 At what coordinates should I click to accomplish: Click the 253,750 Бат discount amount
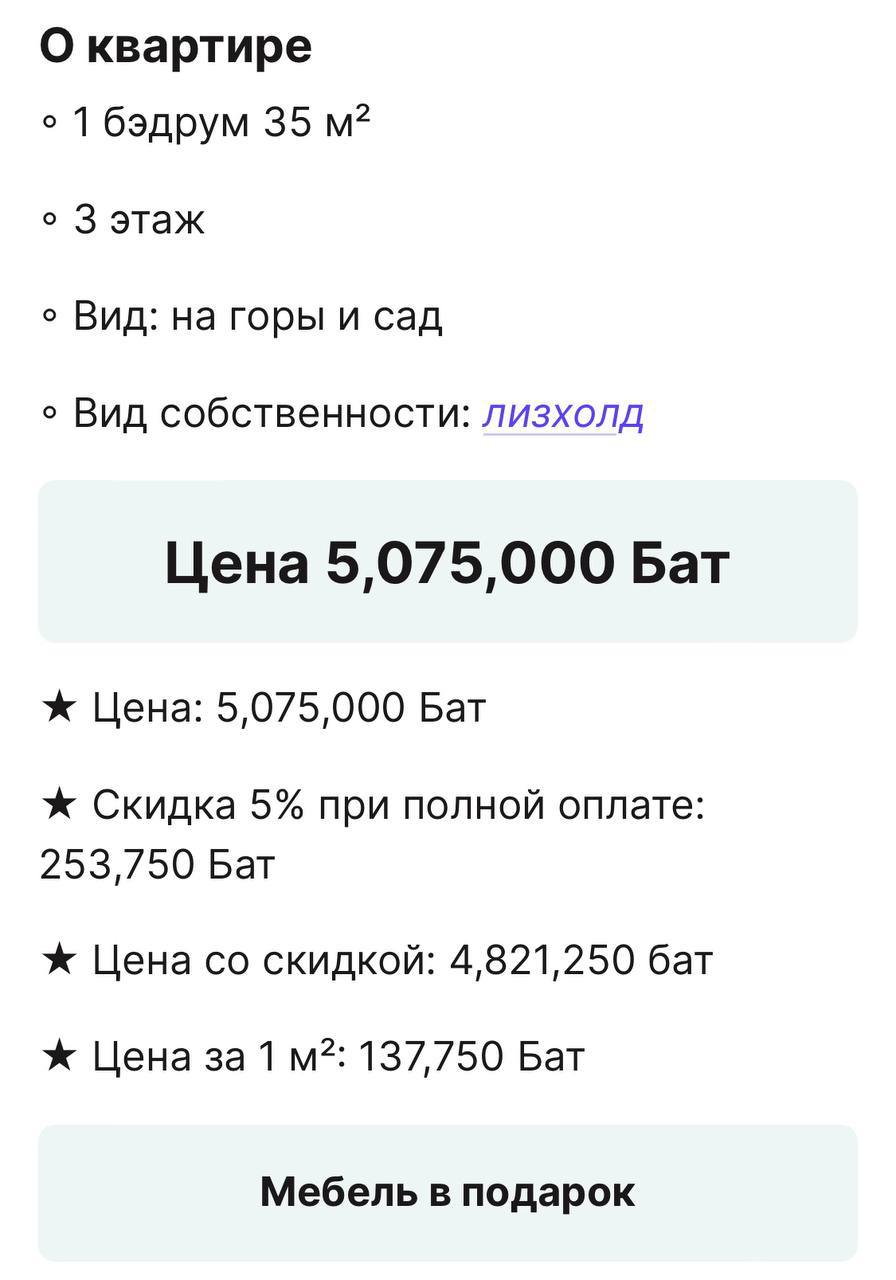(157, 865)
